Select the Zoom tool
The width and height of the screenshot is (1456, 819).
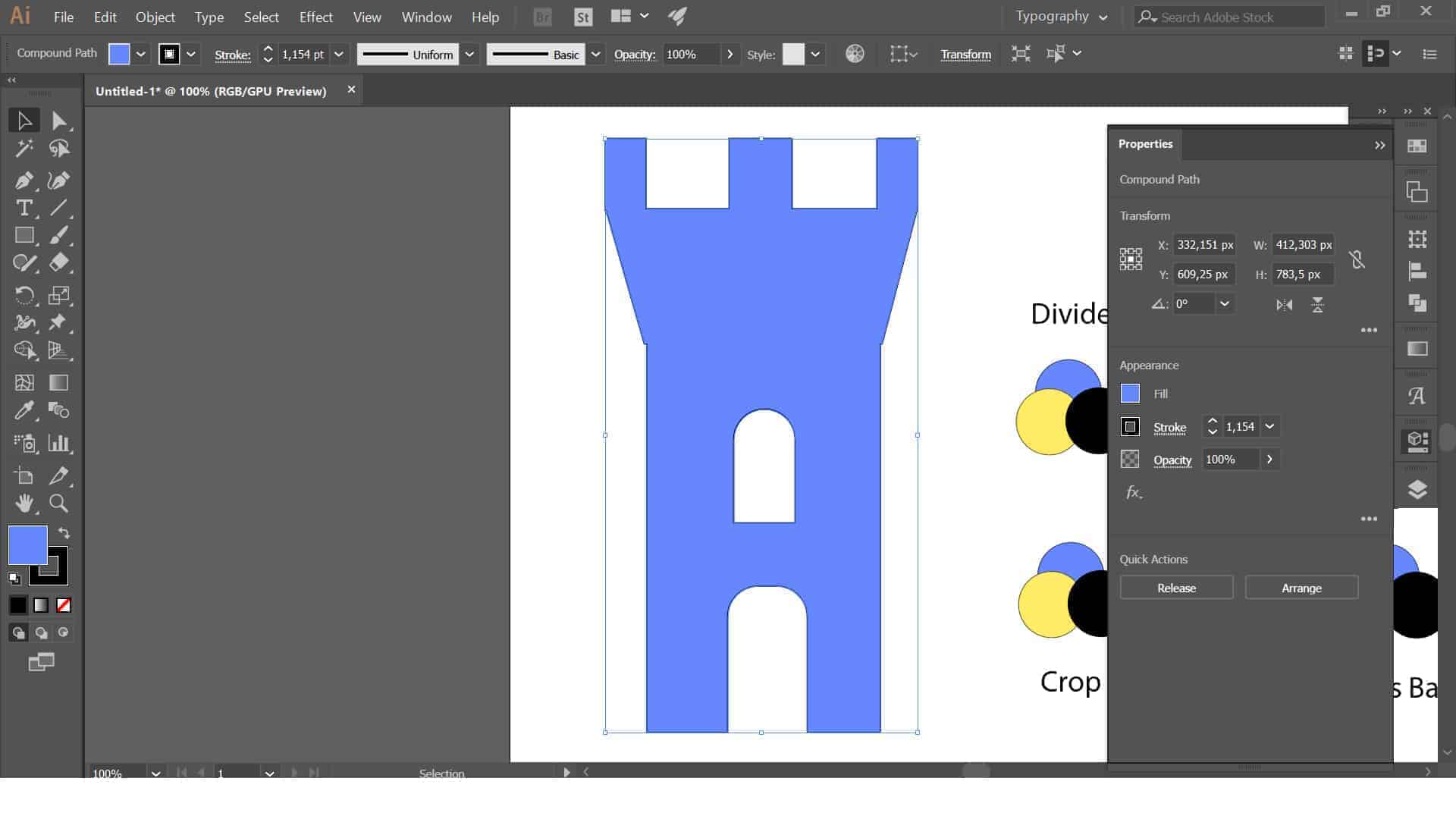coord(59,504)
